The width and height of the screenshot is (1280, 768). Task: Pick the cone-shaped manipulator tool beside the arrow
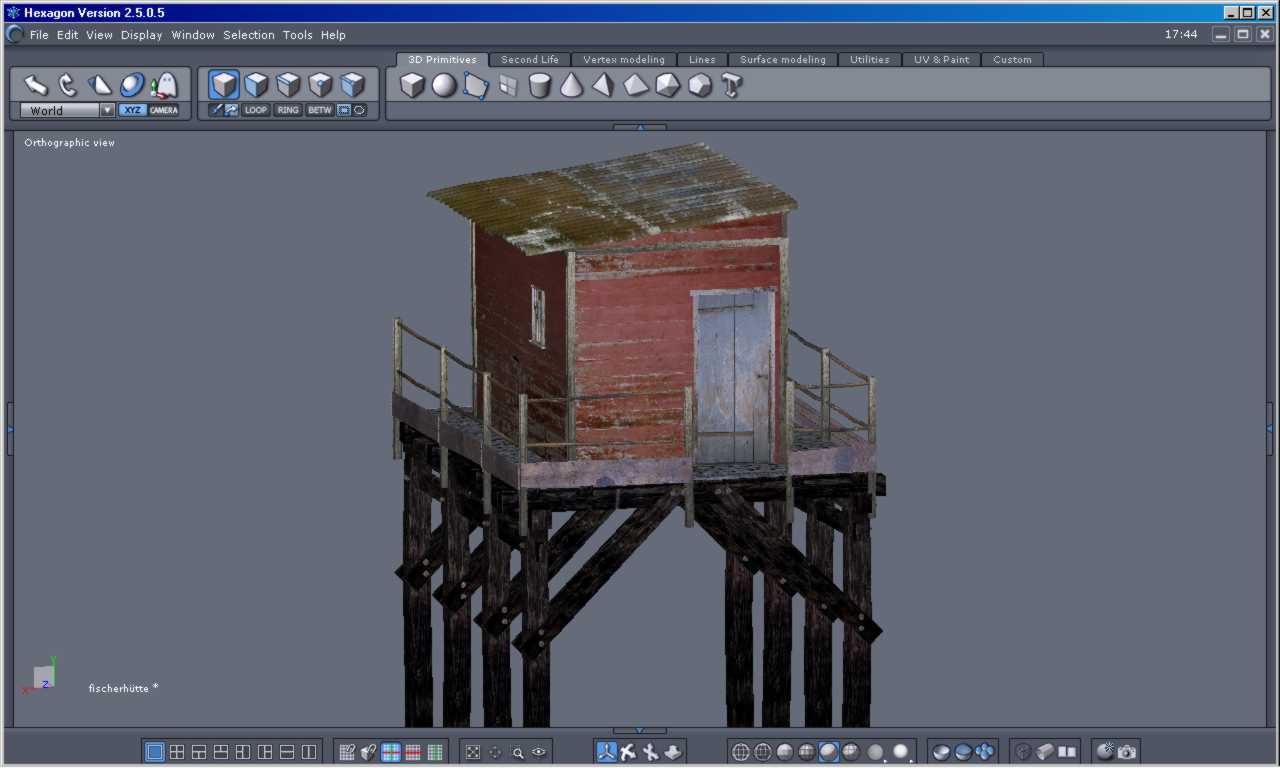pos(100,85)
